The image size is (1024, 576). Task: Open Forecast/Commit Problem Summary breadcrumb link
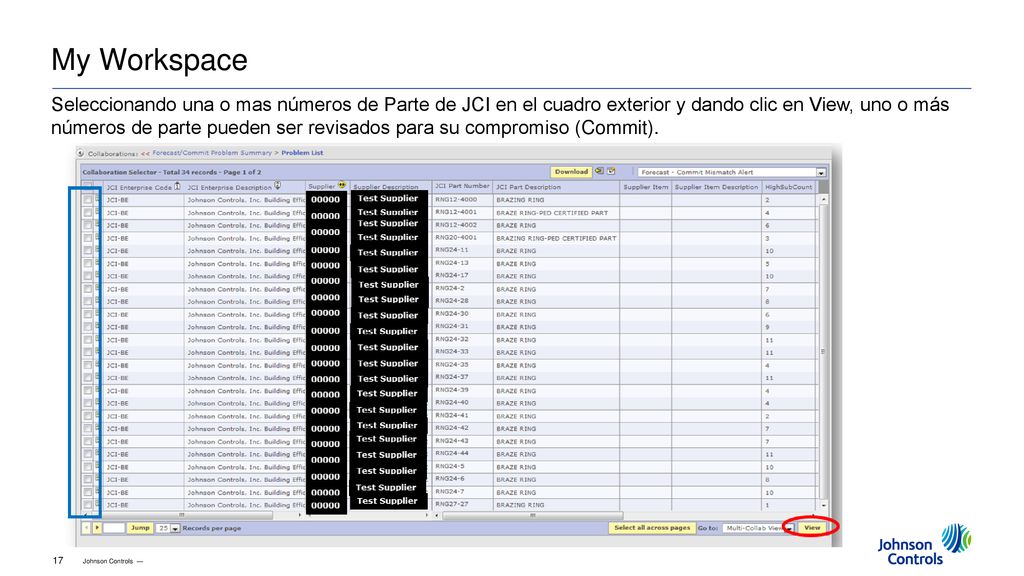coord(212,153)
